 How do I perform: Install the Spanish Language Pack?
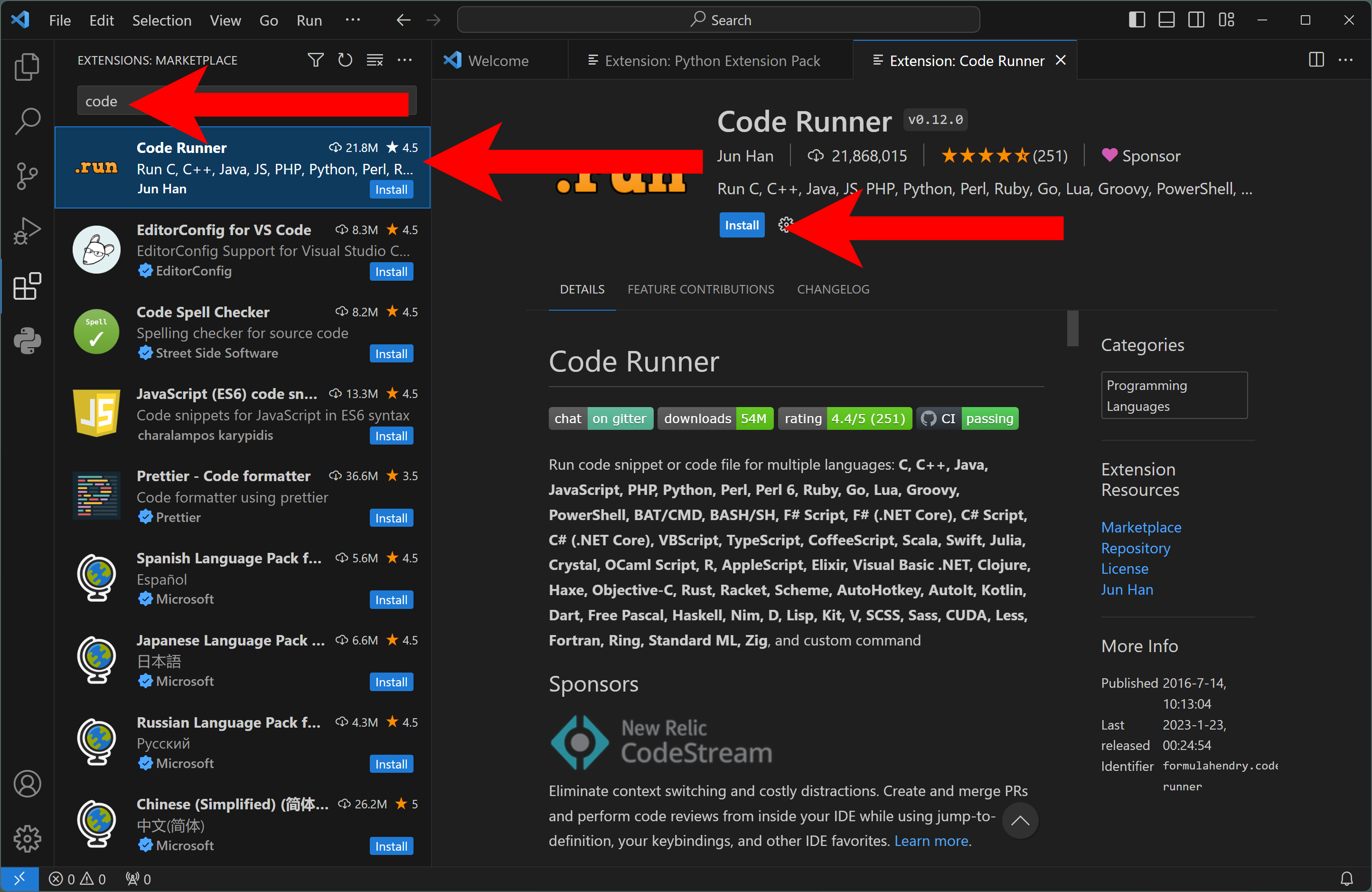coord(391,600)
